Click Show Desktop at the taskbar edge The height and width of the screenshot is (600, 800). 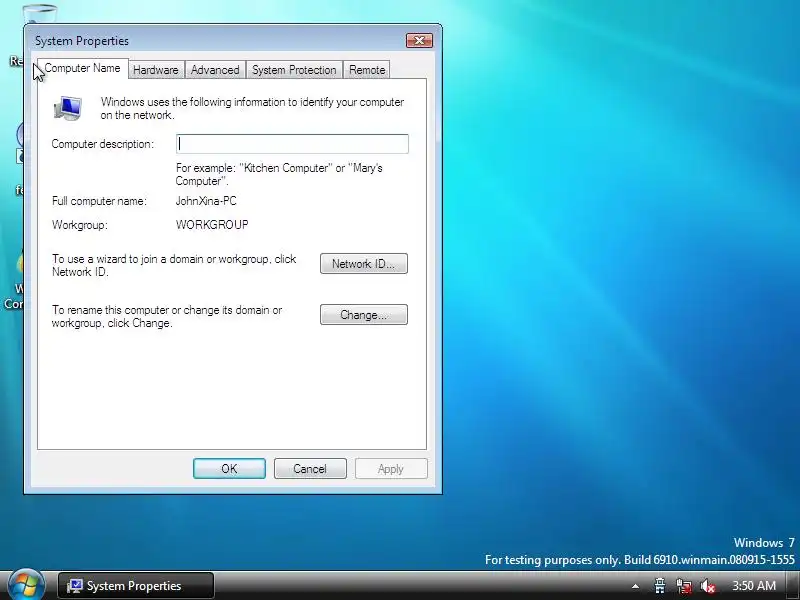tap(792, 586)
